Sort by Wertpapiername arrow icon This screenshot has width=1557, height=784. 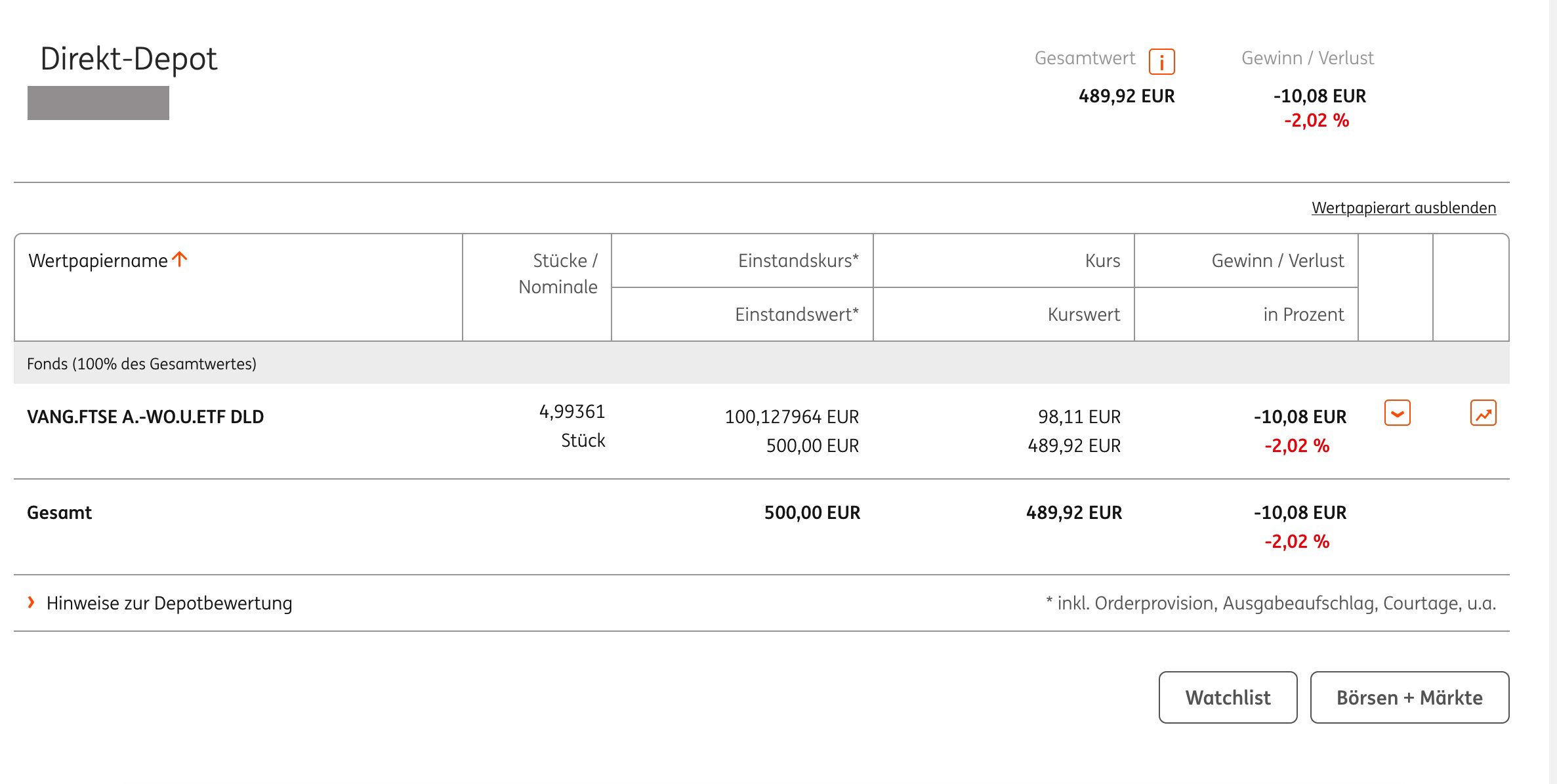click(180, 260)
